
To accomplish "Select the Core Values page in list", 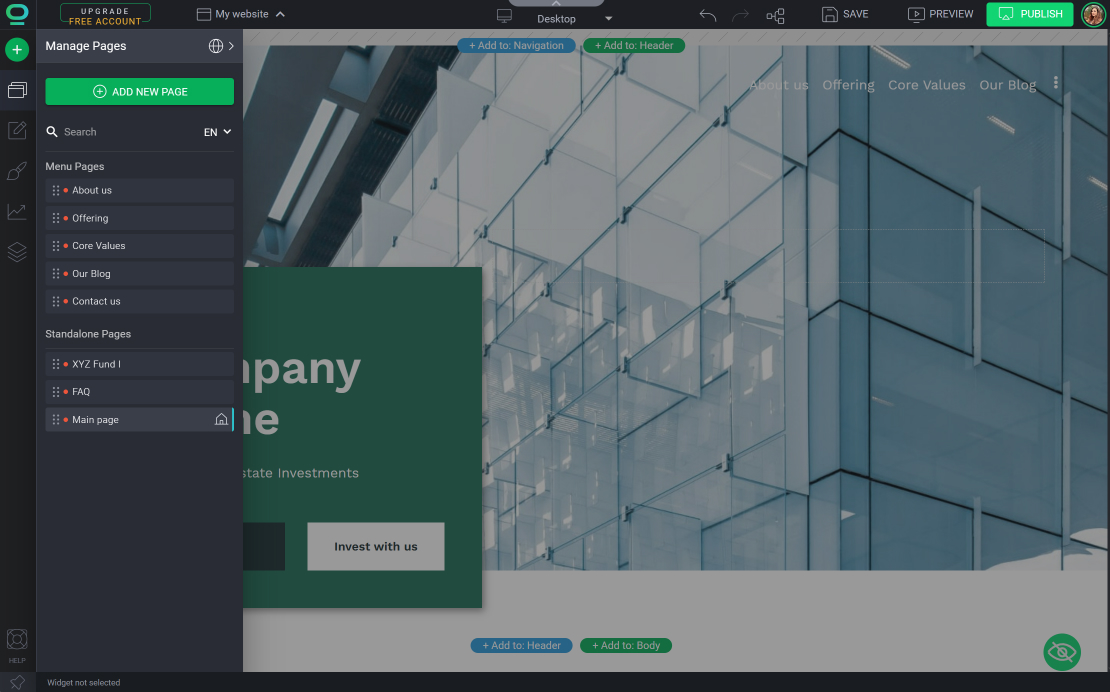I will (139, 246).
